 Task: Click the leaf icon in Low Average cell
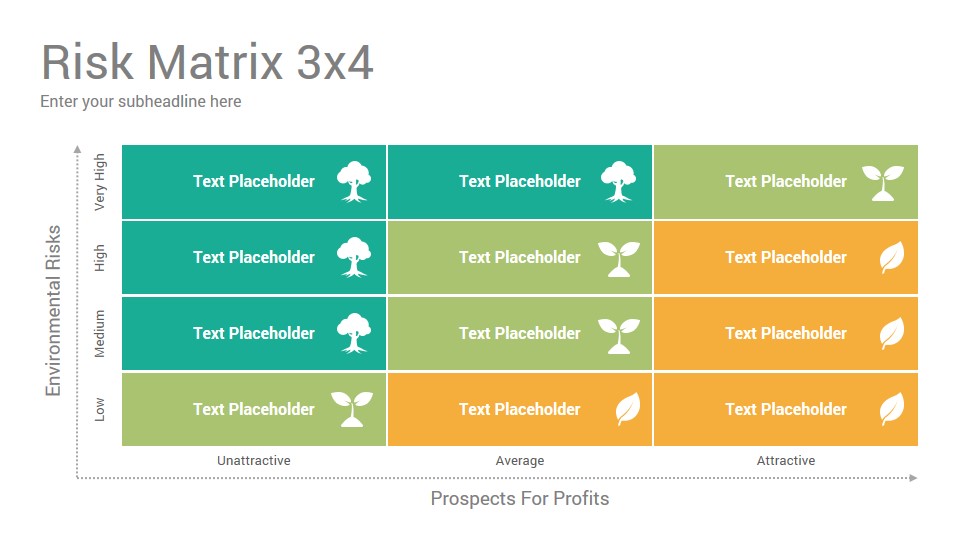628,409
